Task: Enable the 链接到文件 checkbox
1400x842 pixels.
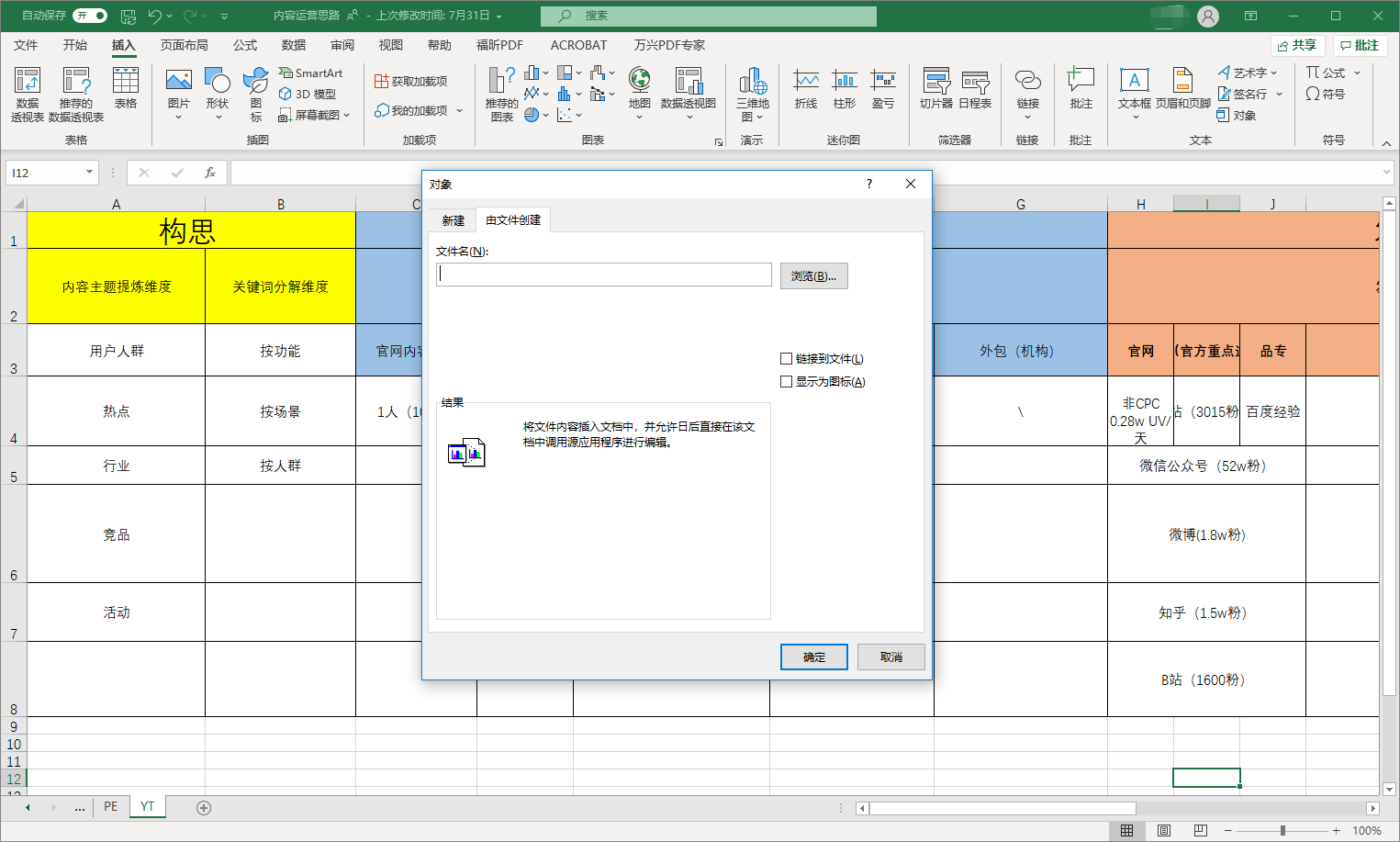Action: [787, 358]
